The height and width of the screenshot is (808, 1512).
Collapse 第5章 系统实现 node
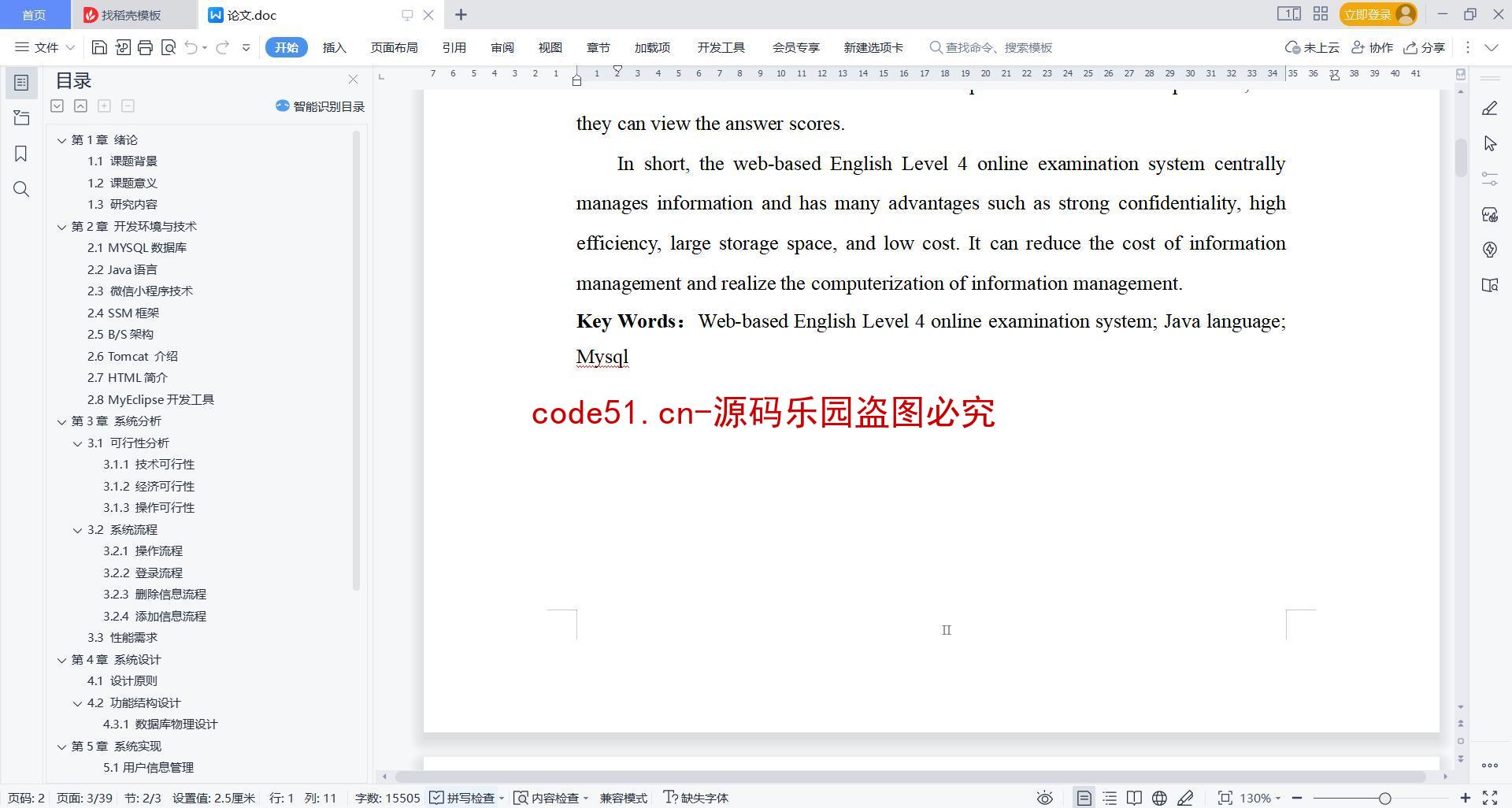pos(61,747)
